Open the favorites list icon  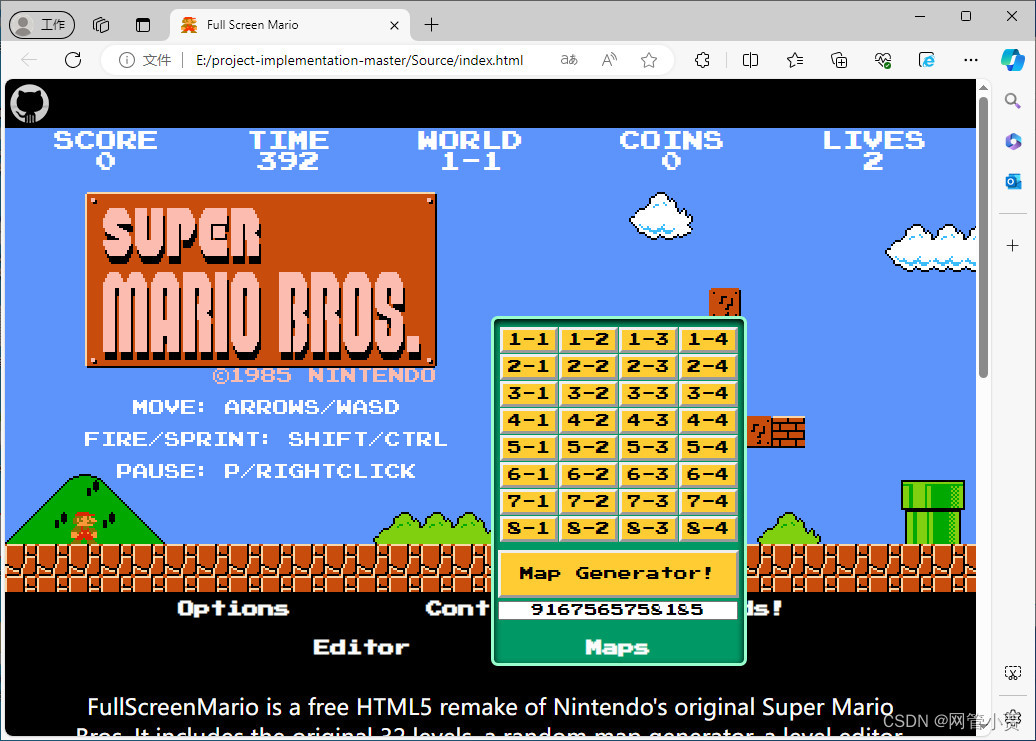click(x=795, y=60)
